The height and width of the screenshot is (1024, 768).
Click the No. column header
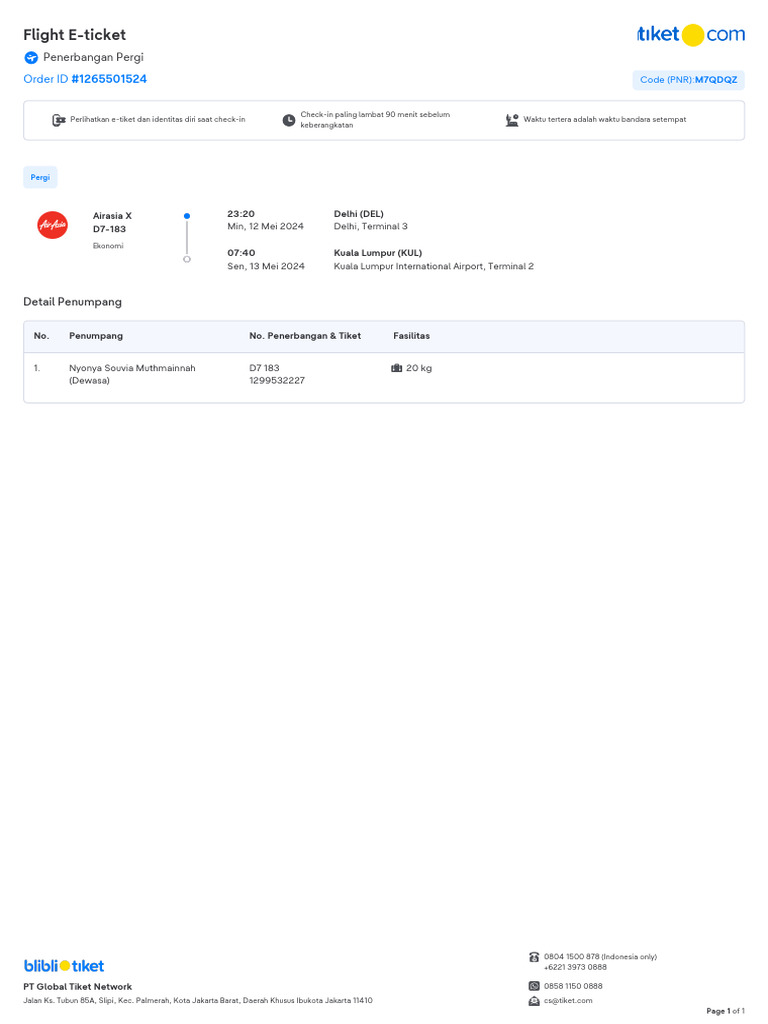tap(41, 336)
